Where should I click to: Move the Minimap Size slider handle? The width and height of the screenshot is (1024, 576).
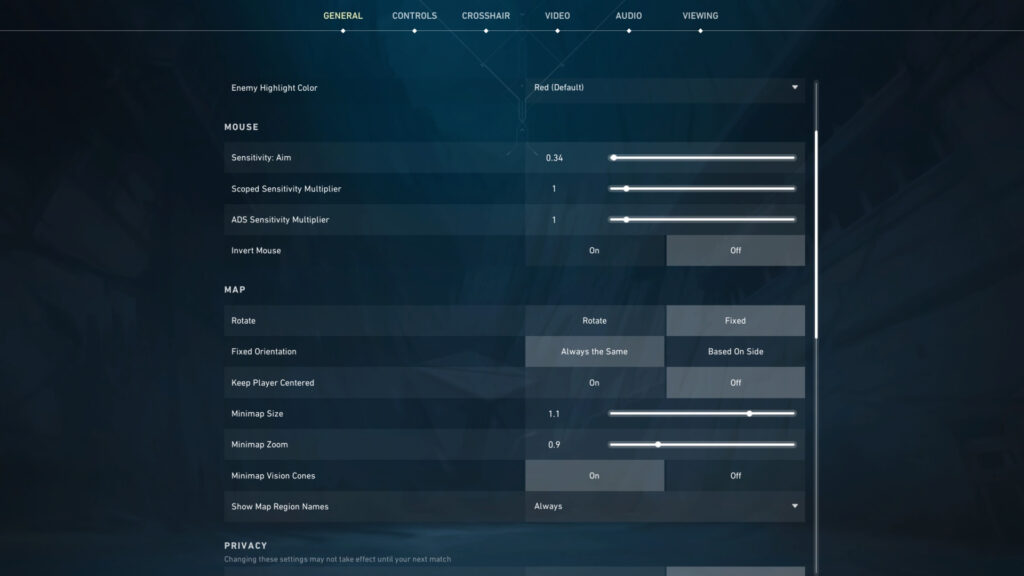748,411
